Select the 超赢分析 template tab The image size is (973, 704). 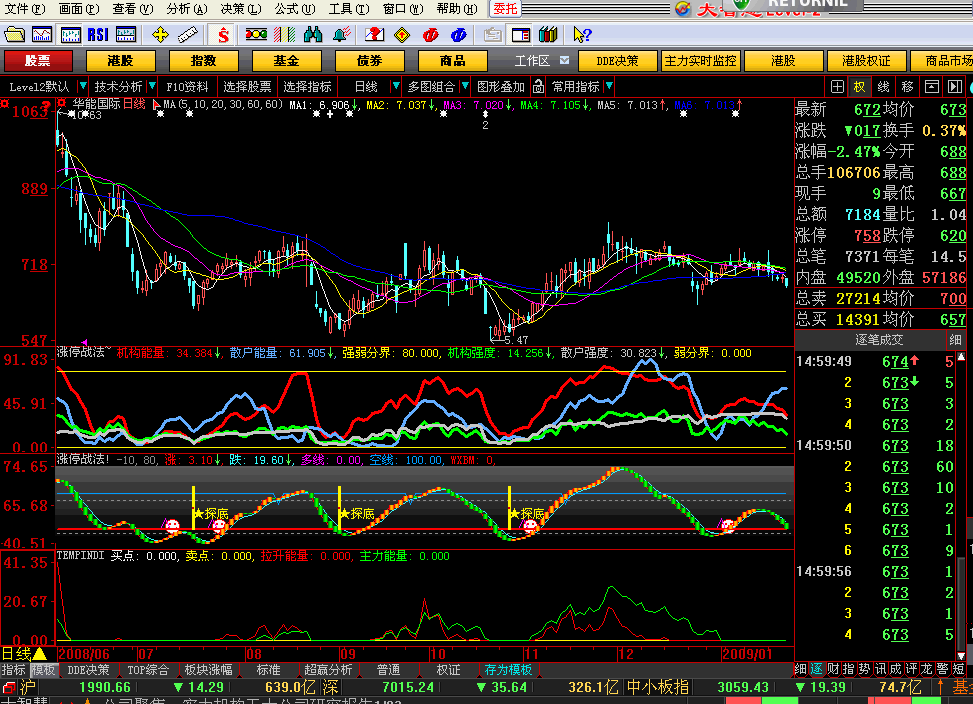[x=328, y=670]
